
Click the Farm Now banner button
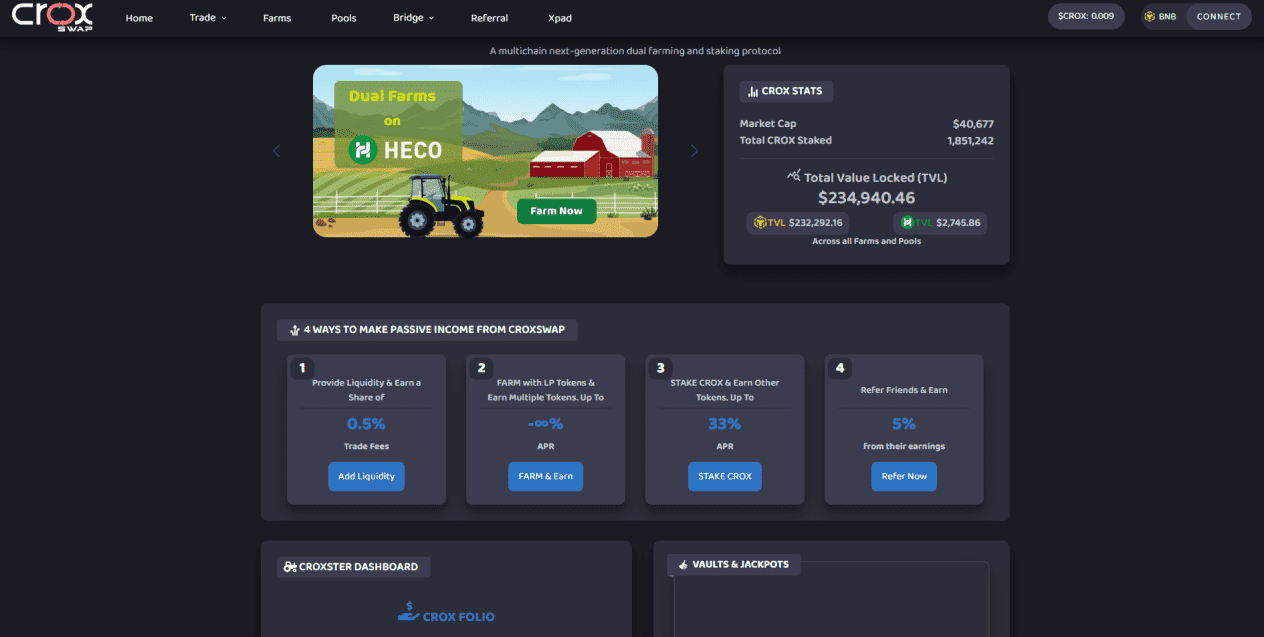[556, 211]
